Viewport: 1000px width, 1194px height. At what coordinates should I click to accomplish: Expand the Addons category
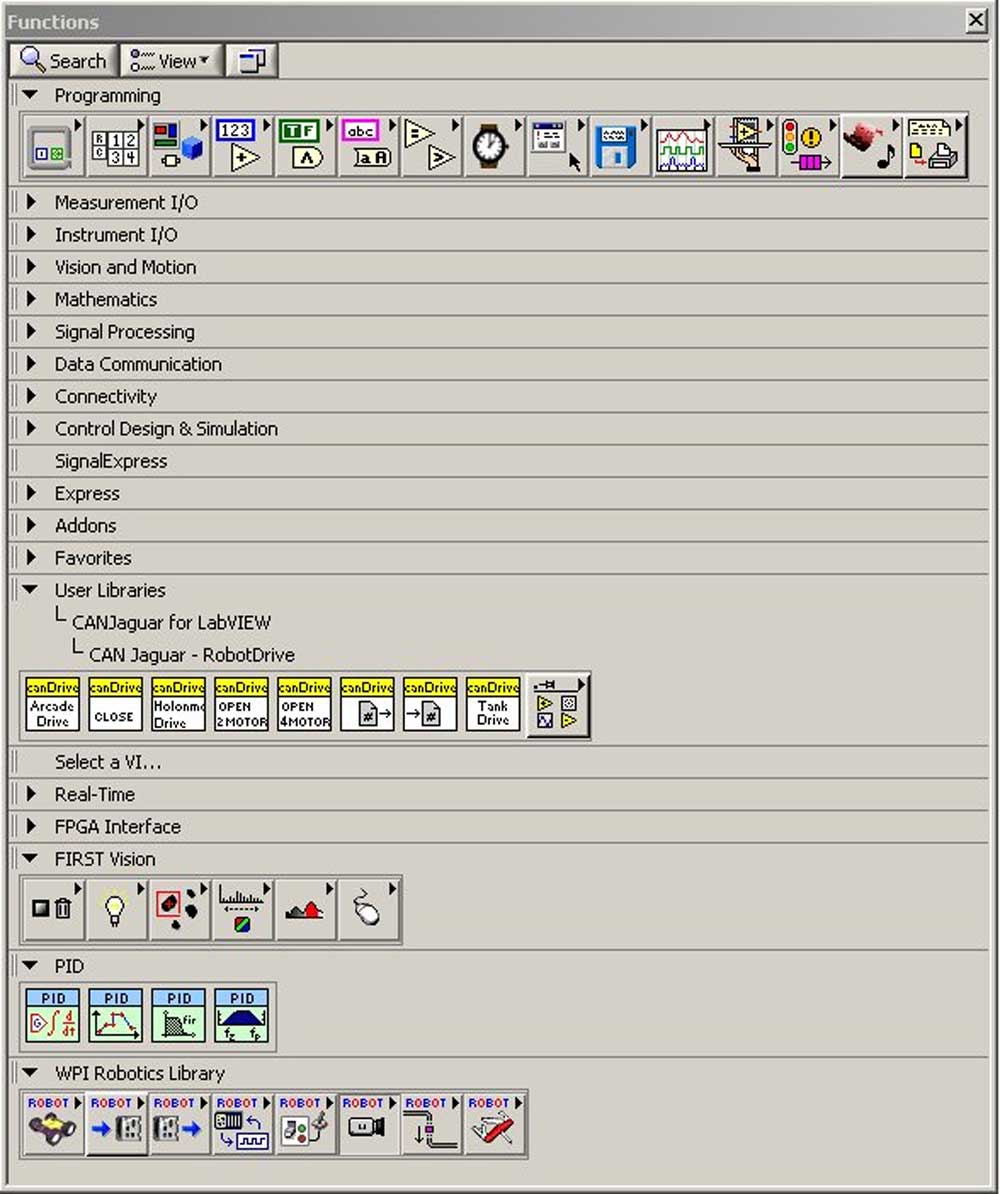(30, 525)
